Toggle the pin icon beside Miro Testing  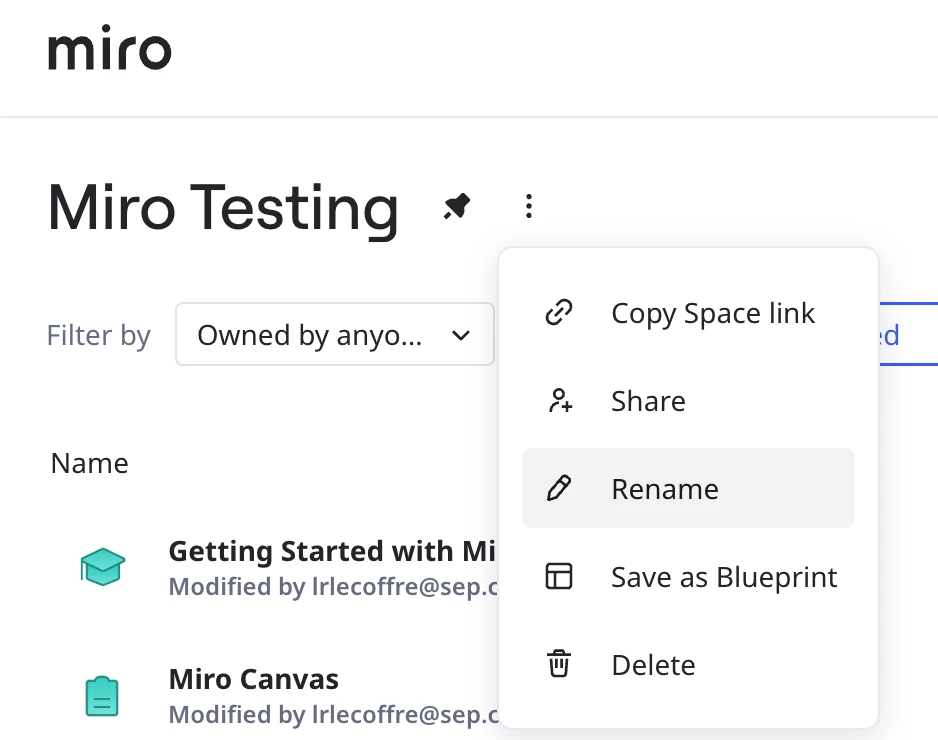point(457,207)
